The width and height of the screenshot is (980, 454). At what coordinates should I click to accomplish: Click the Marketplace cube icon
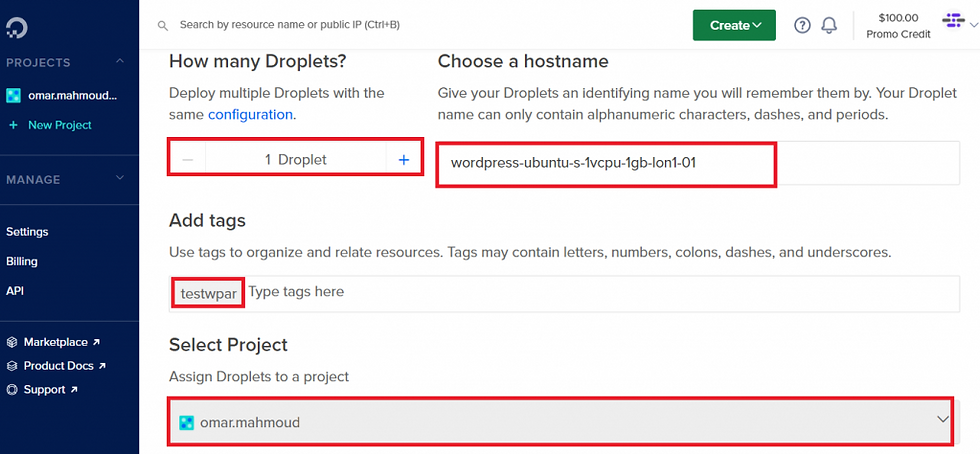coord(13,342)
